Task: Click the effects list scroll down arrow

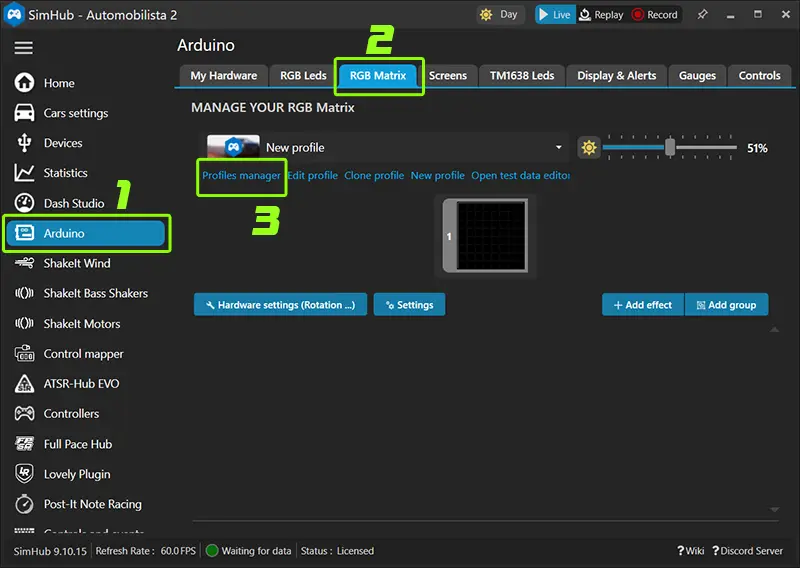Action: click(774, 509)
